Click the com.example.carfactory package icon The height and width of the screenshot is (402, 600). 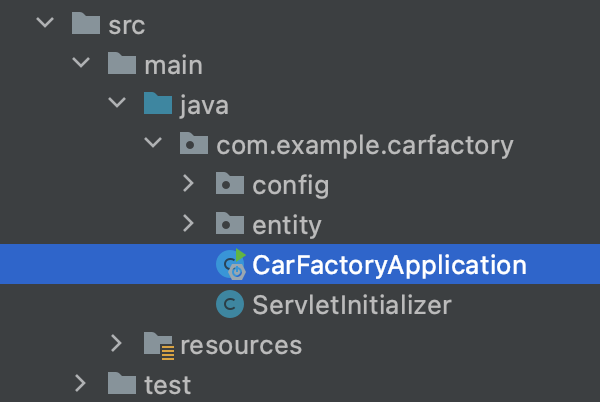click(x=194, y=143)
